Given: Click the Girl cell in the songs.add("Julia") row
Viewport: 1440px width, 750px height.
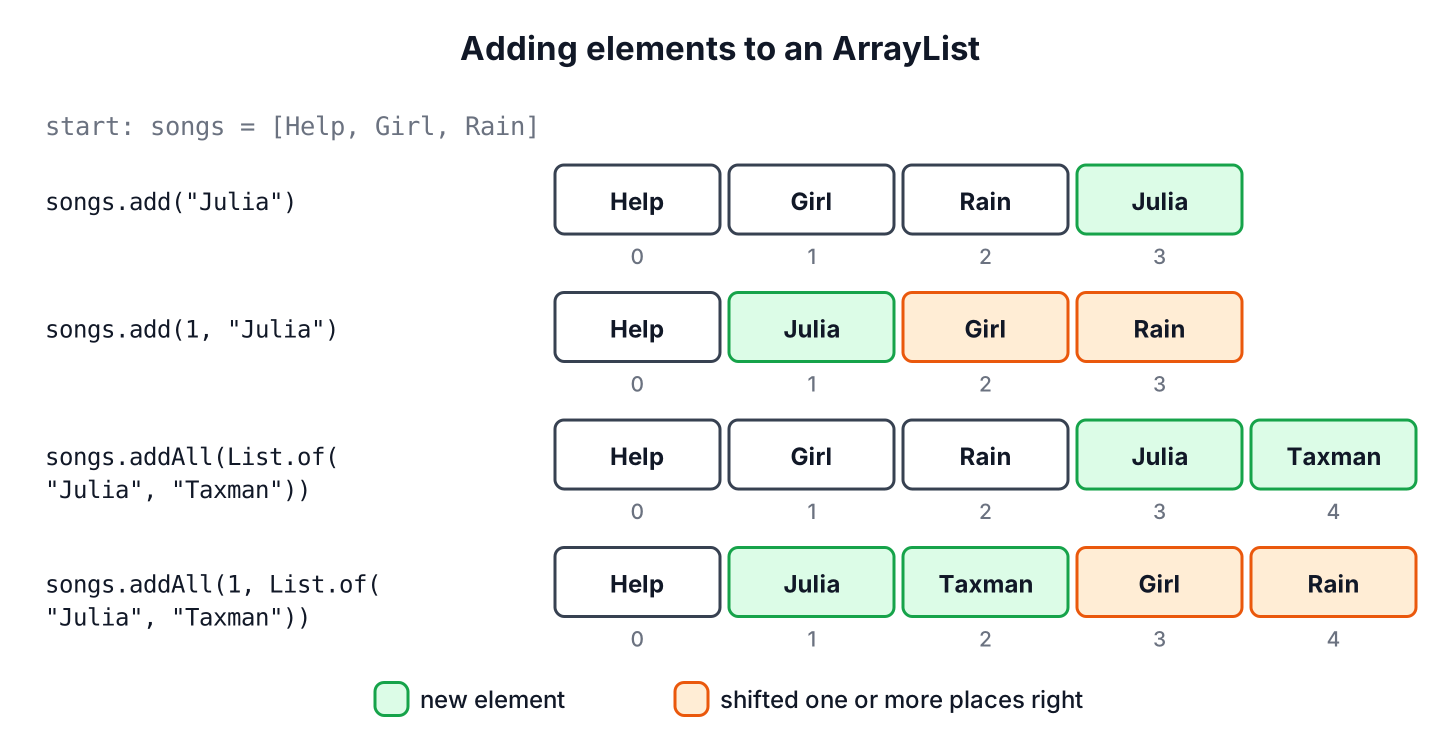Looking at the screenshot, I should [x=811, y=199].
